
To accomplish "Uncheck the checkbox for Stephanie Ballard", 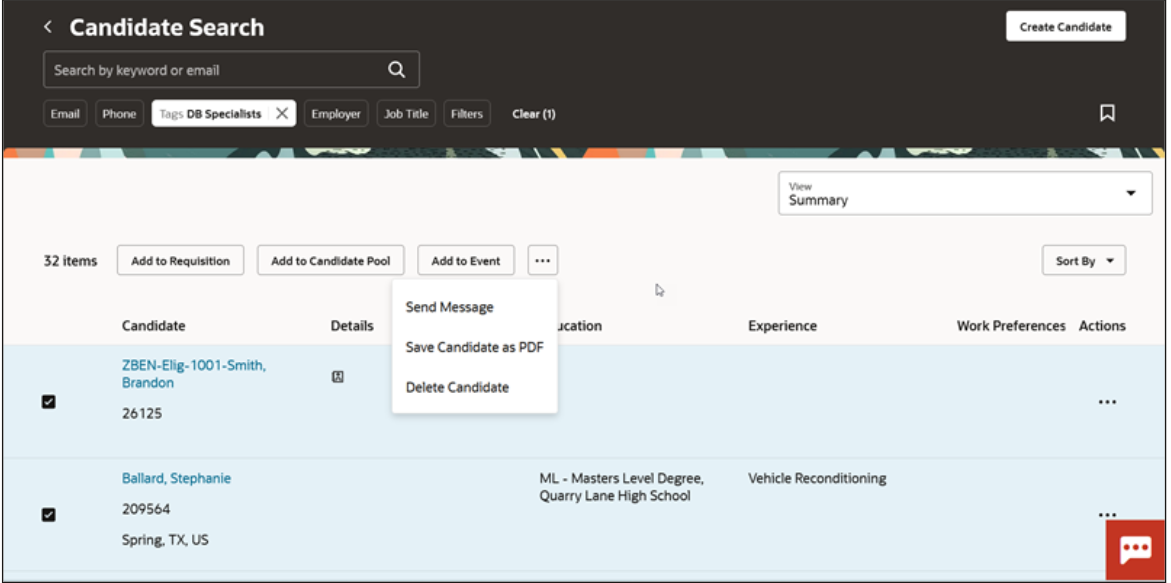I will click(49, 514).
